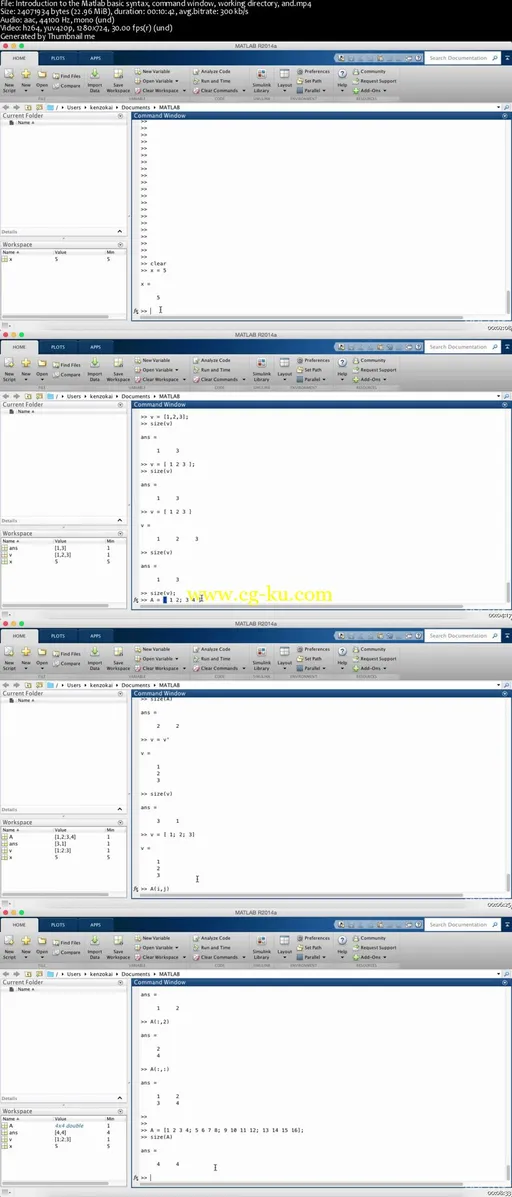Screen dimensions: 512x1197
Task: Click the 4x4 double value in bottom frame Workspace
Action: click(69, 1126)
